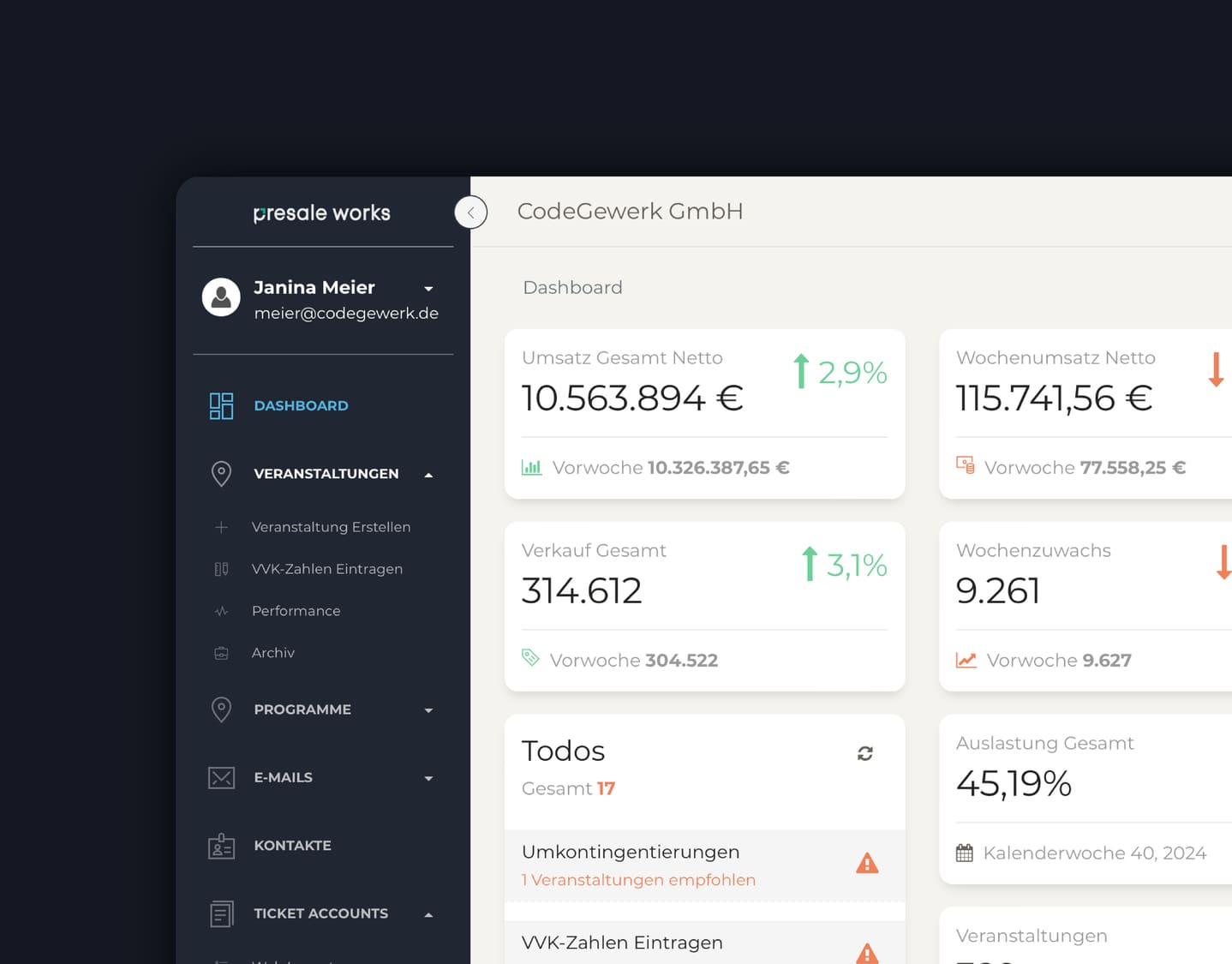The width and height of the screenshot is (1232, 964).
Task: Open the 1 Veranstaltungen empfohlen link
Action: coord(638,880)
